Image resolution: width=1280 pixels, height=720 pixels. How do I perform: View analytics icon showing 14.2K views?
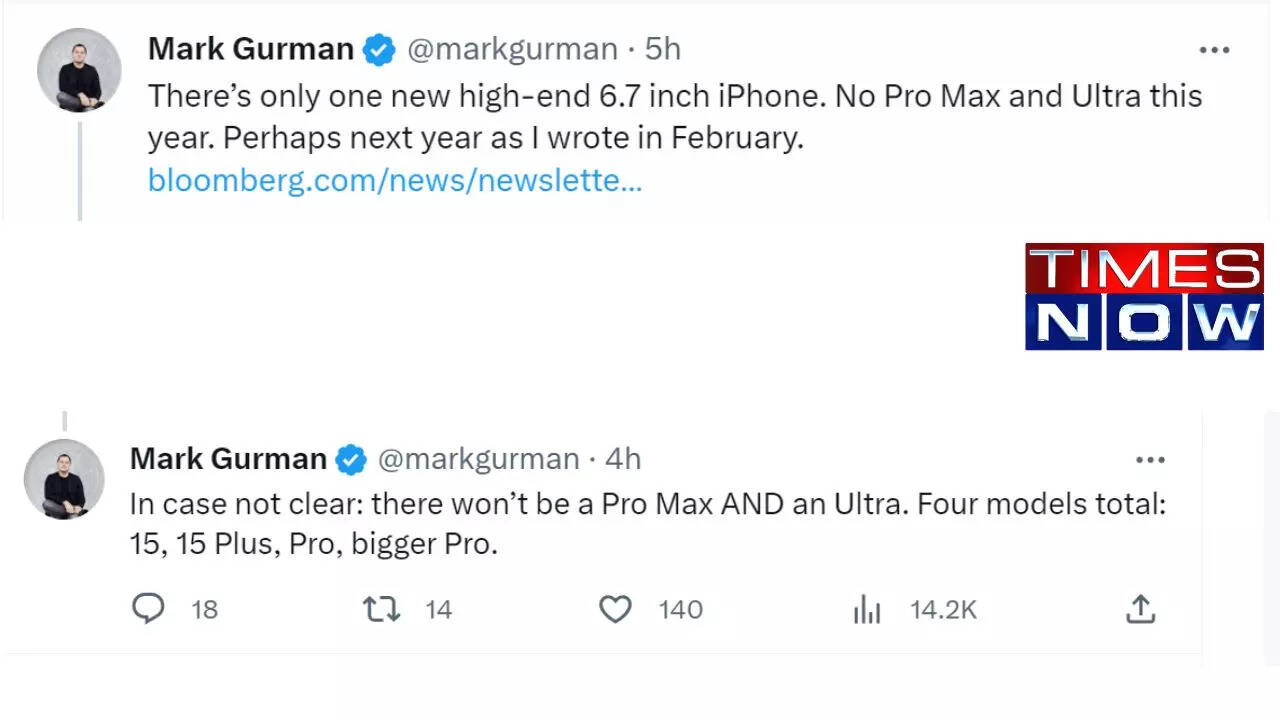[x=866, y=610]
